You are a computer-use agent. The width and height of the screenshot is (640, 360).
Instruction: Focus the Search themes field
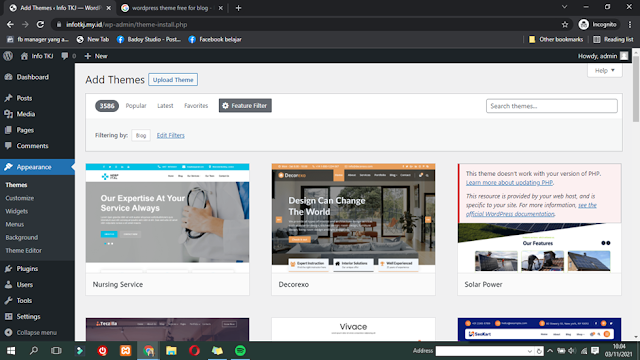click(x=551, y=106)
